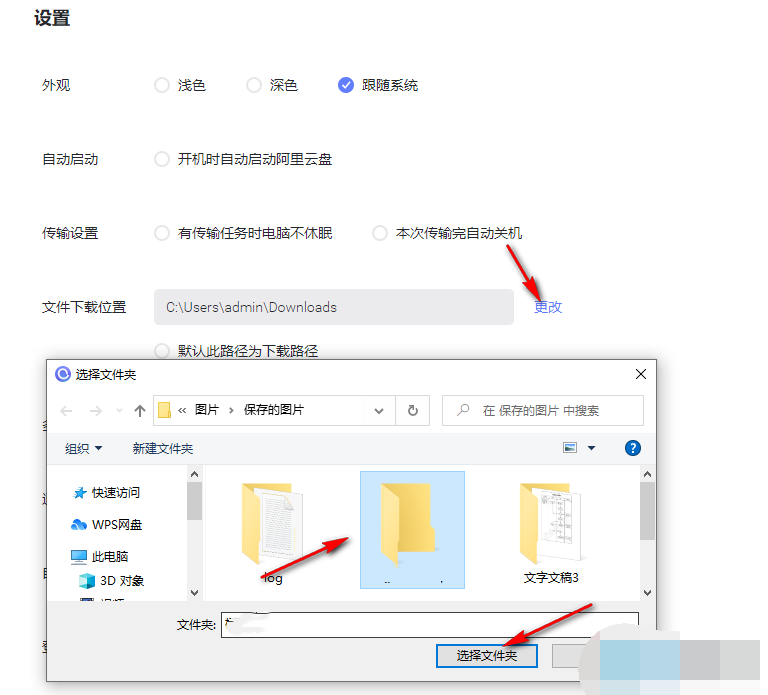Change the view mode icon
This screenshot has width=768, height=695.
point(570,448)
